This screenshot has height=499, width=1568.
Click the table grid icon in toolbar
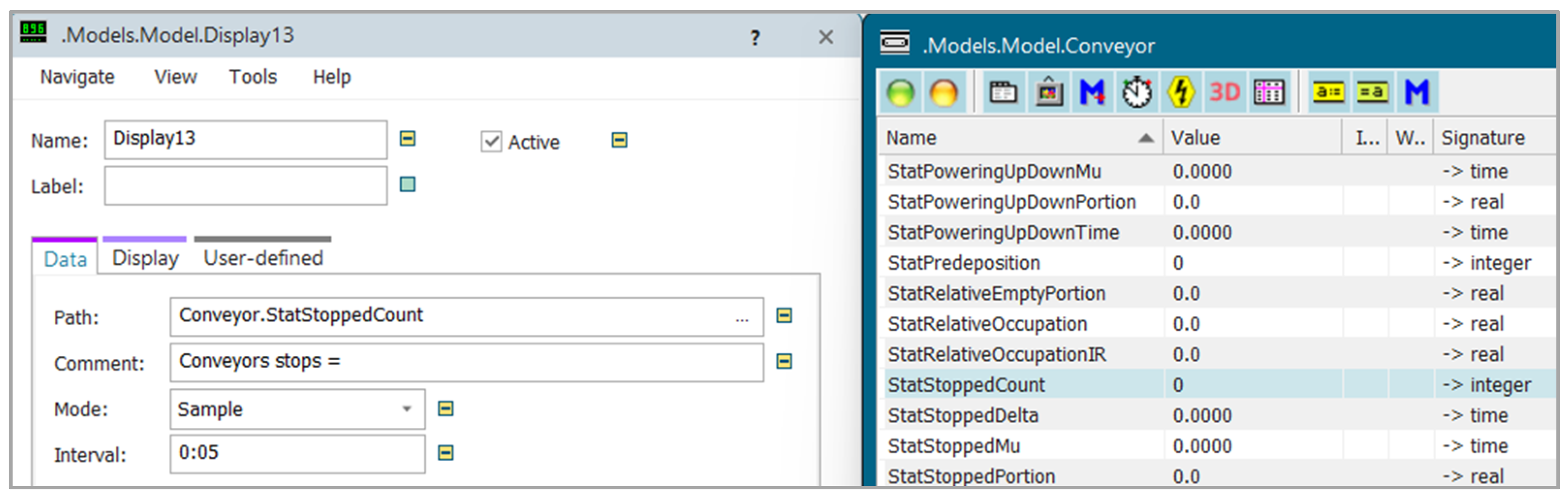tap(1269, 93)
